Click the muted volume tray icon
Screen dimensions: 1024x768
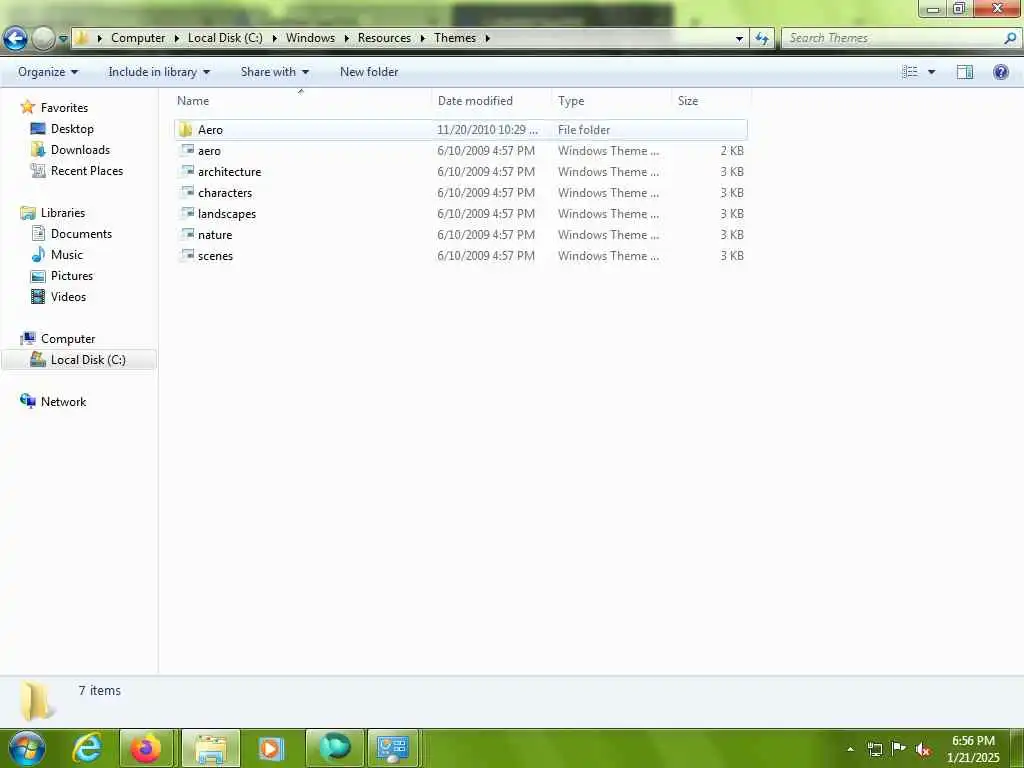click(922, 749)
